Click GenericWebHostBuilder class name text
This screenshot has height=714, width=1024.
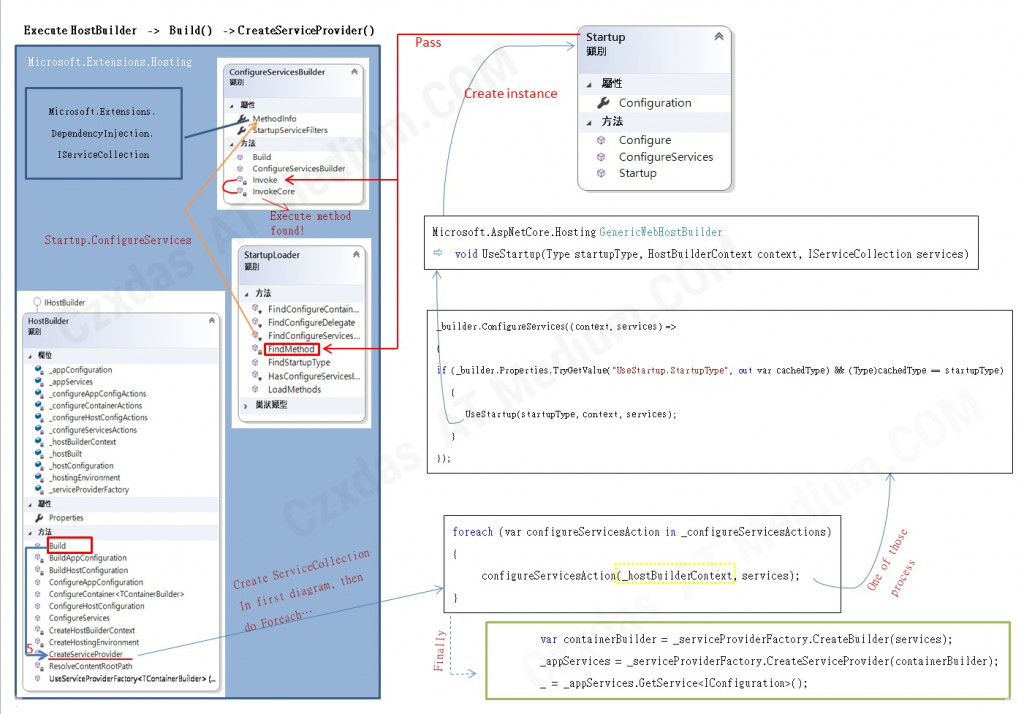pyautogui.click(x=660, y=232)
